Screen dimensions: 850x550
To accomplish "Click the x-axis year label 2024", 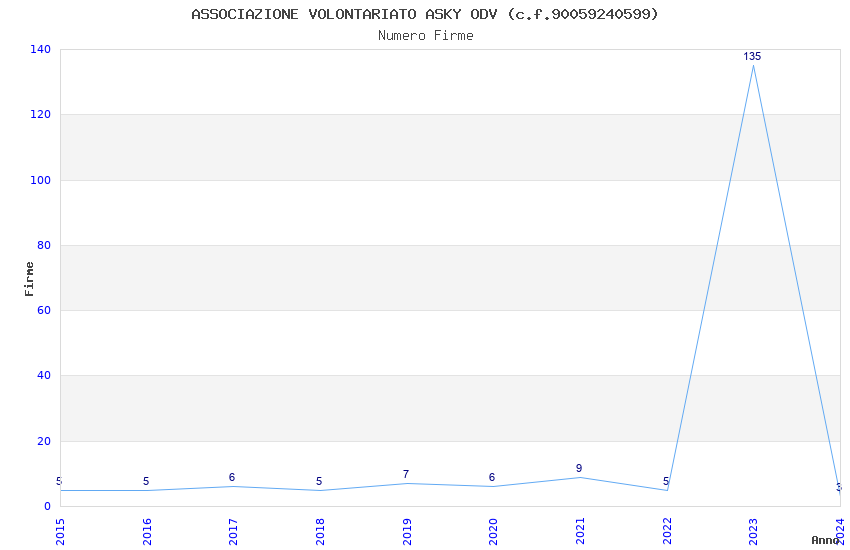I will [840, 532].
